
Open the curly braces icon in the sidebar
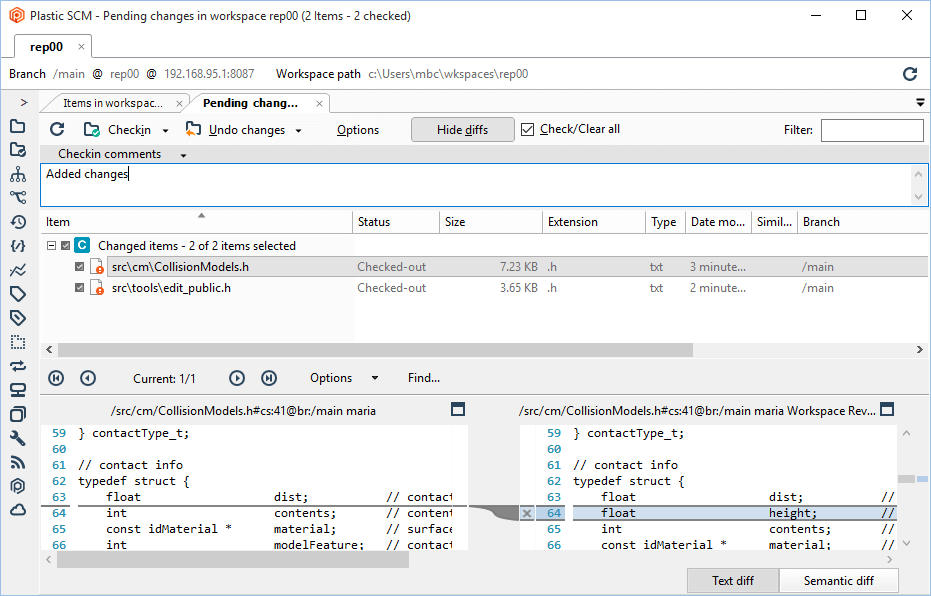[x=18, y=246]
